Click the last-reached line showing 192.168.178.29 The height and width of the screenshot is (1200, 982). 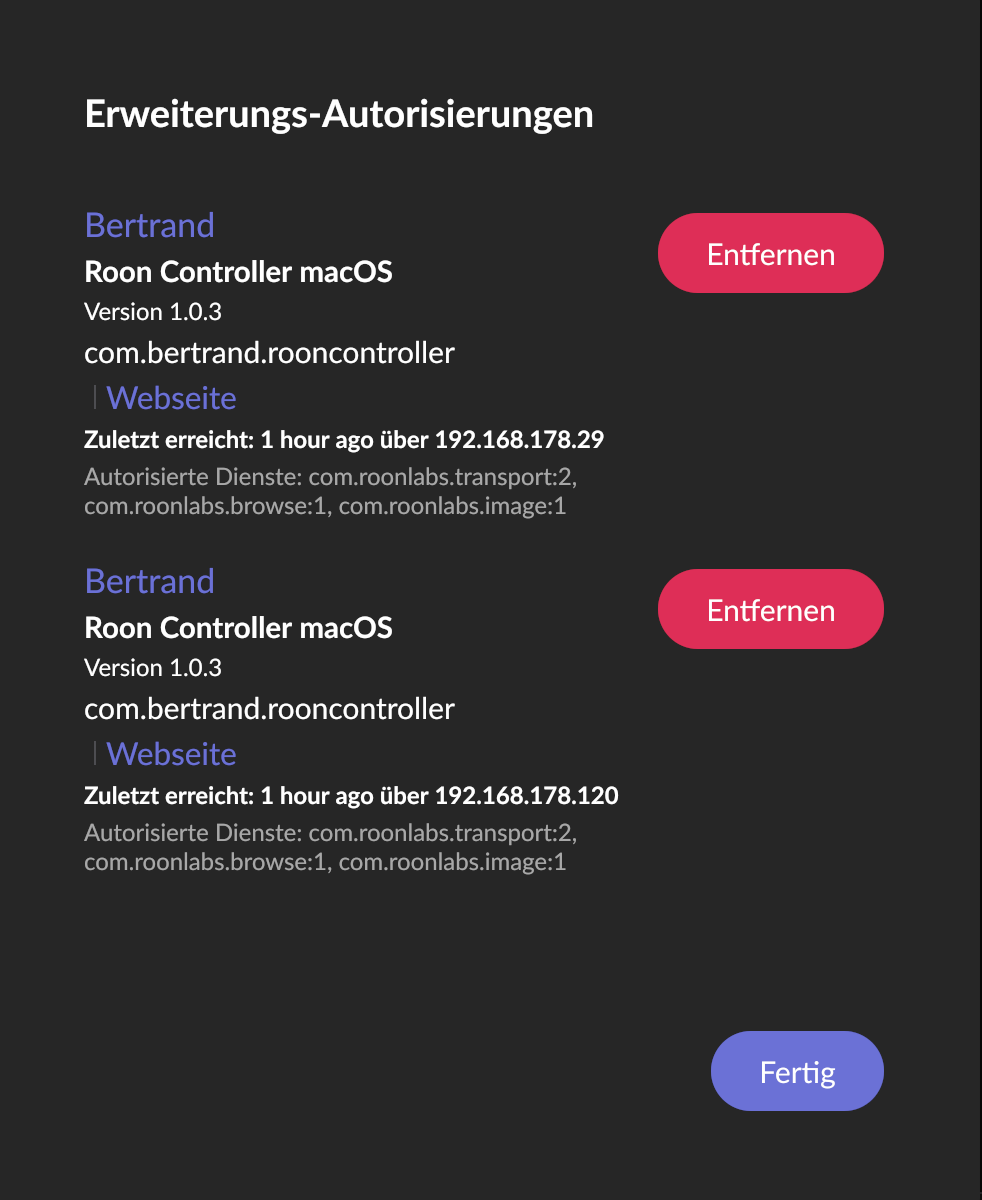(344, 439)
